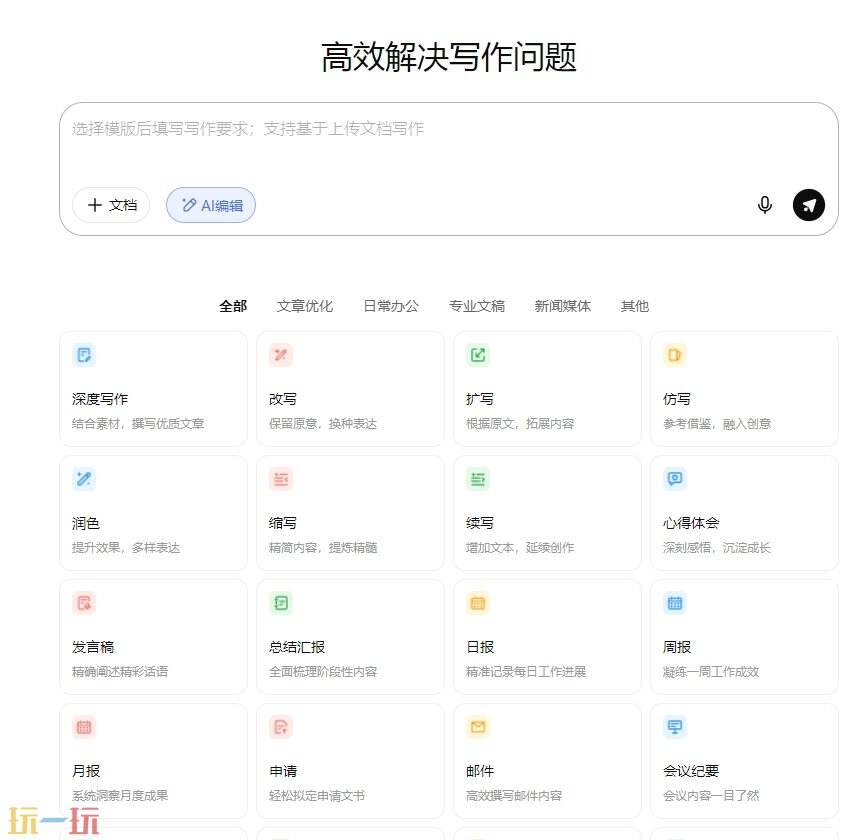
Task: Click the text 增加文本，延续创作
Action: pos(520,548)
